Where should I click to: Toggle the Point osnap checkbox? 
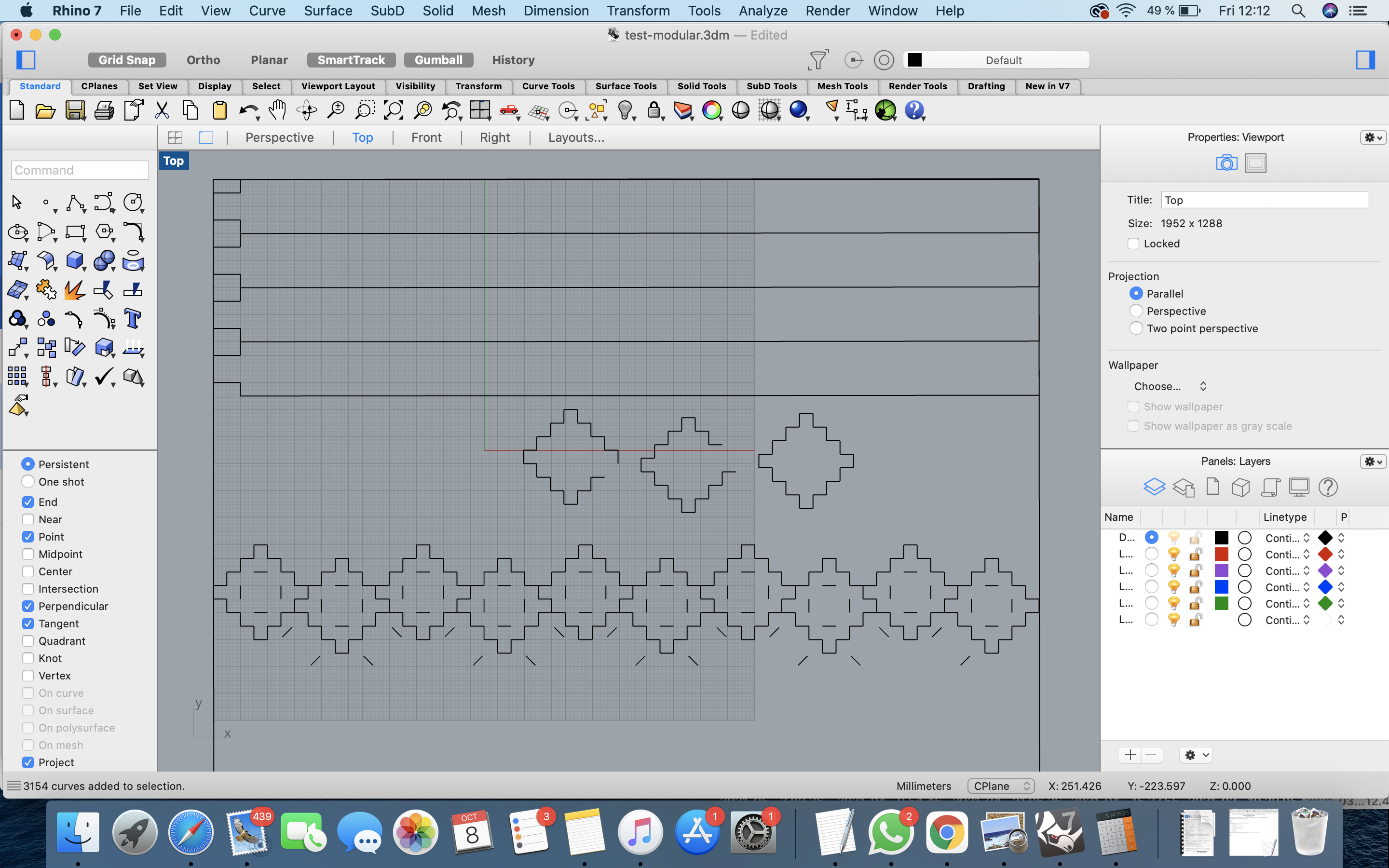click(x=27, y=536)
